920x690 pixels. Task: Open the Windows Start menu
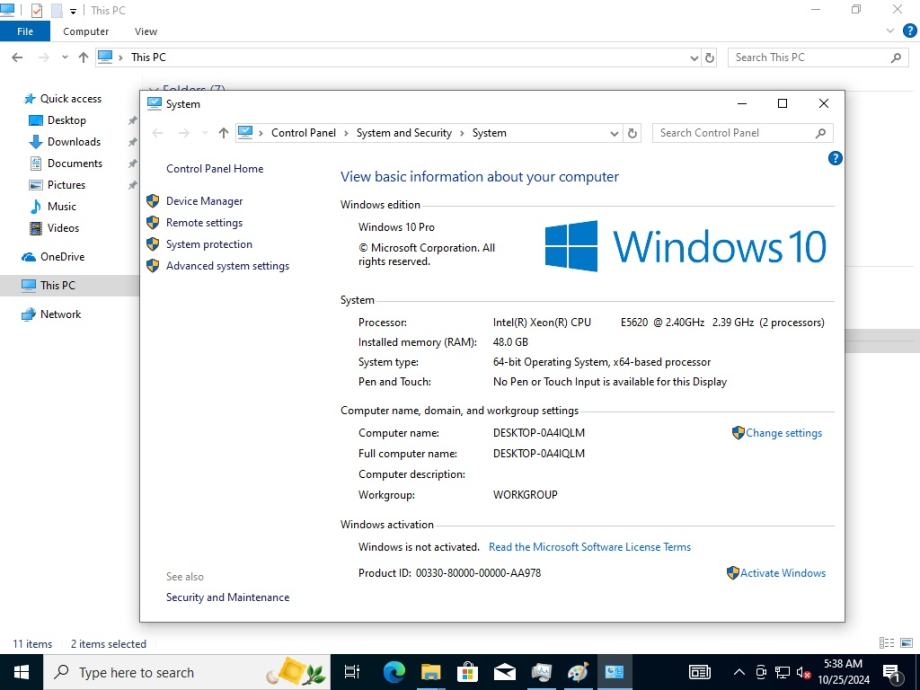(21, 672)
